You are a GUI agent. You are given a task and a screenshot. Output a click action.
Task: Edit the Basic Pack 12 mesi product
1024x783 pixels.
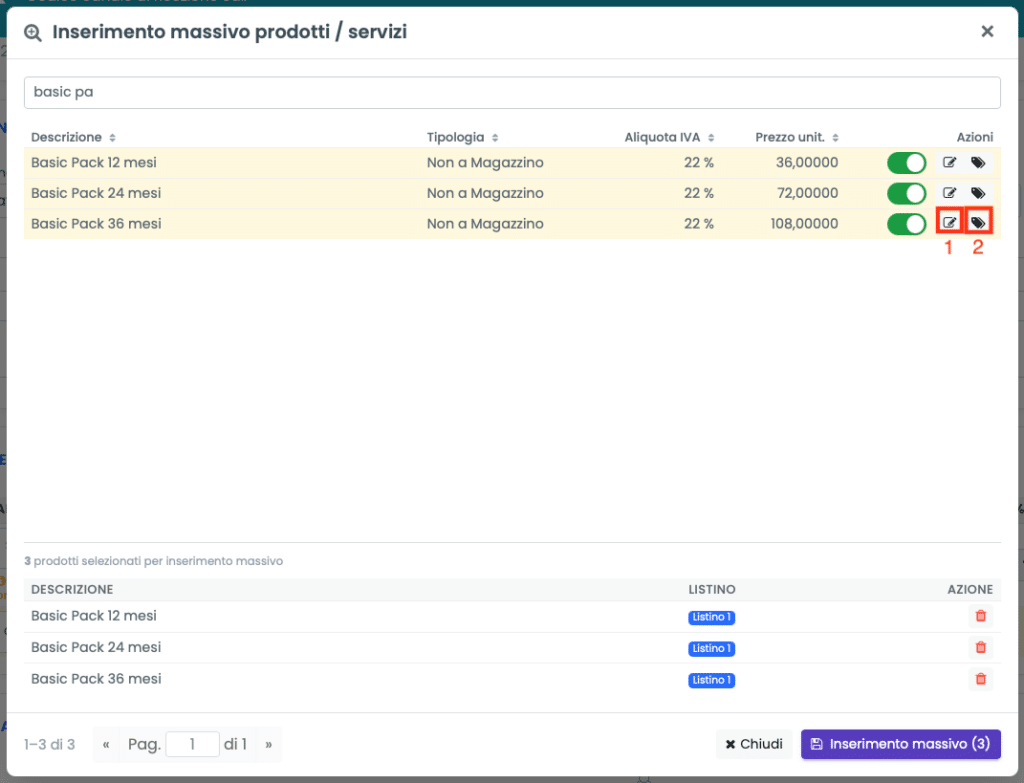pos(950,163)
